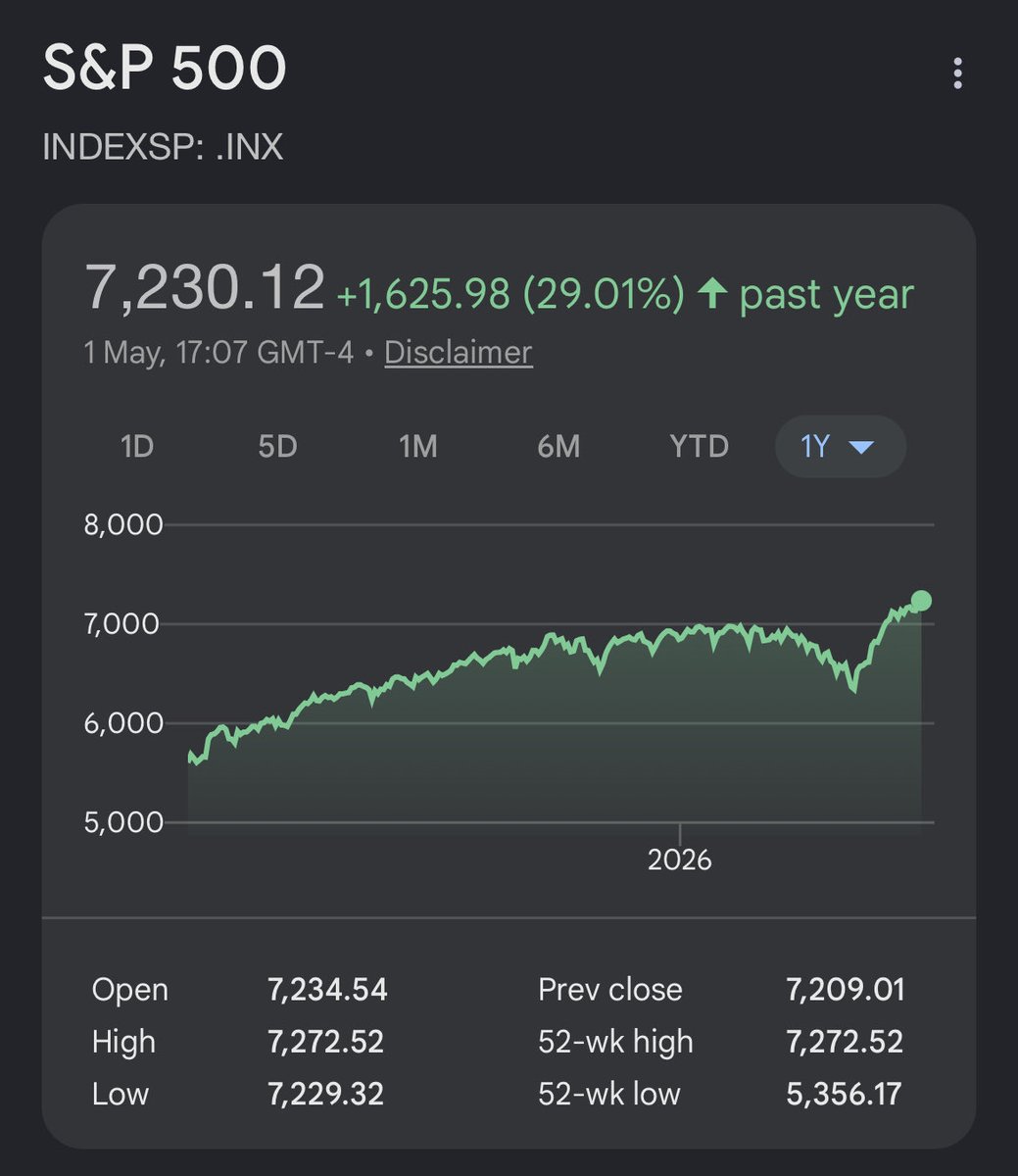Open the Disclaimer link
The image size is (1018, 1176).
coord(459,353)
